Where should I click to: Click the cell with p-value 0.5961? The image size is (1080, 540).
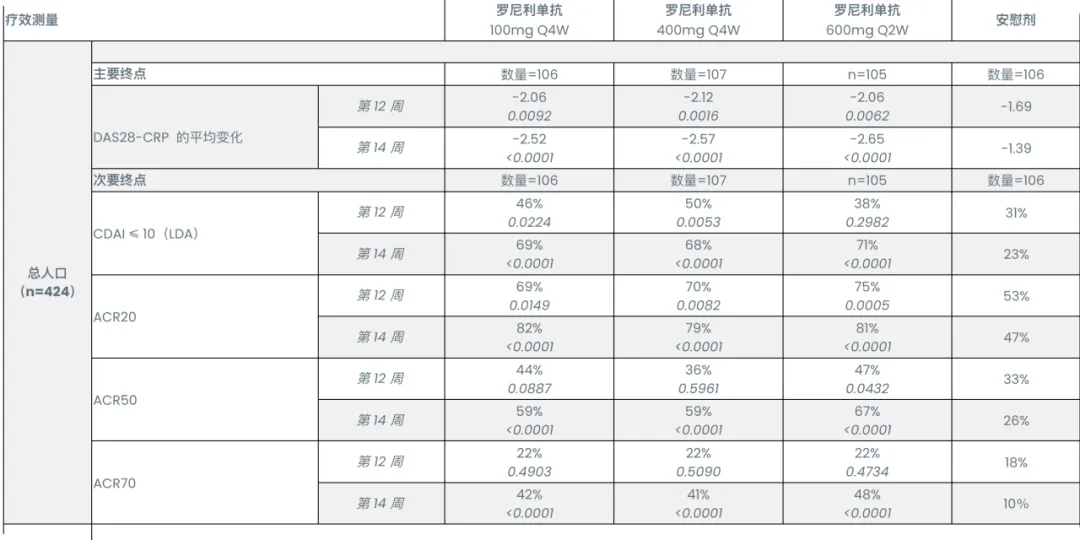click(x=697, y=379)
